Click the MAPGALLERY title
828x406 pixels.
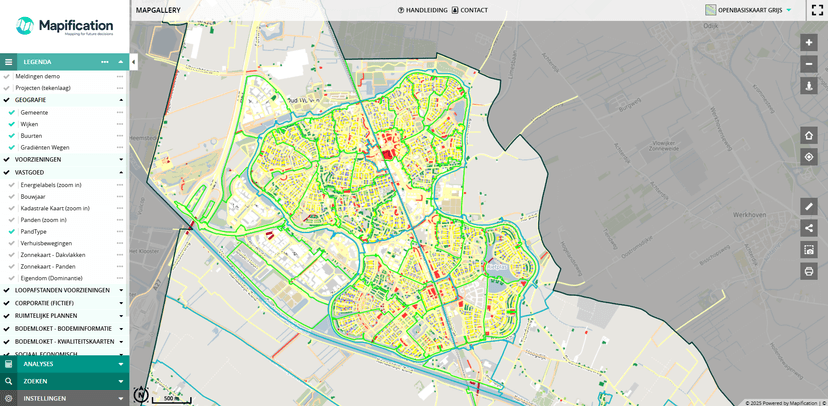click(x=158, y=10)
